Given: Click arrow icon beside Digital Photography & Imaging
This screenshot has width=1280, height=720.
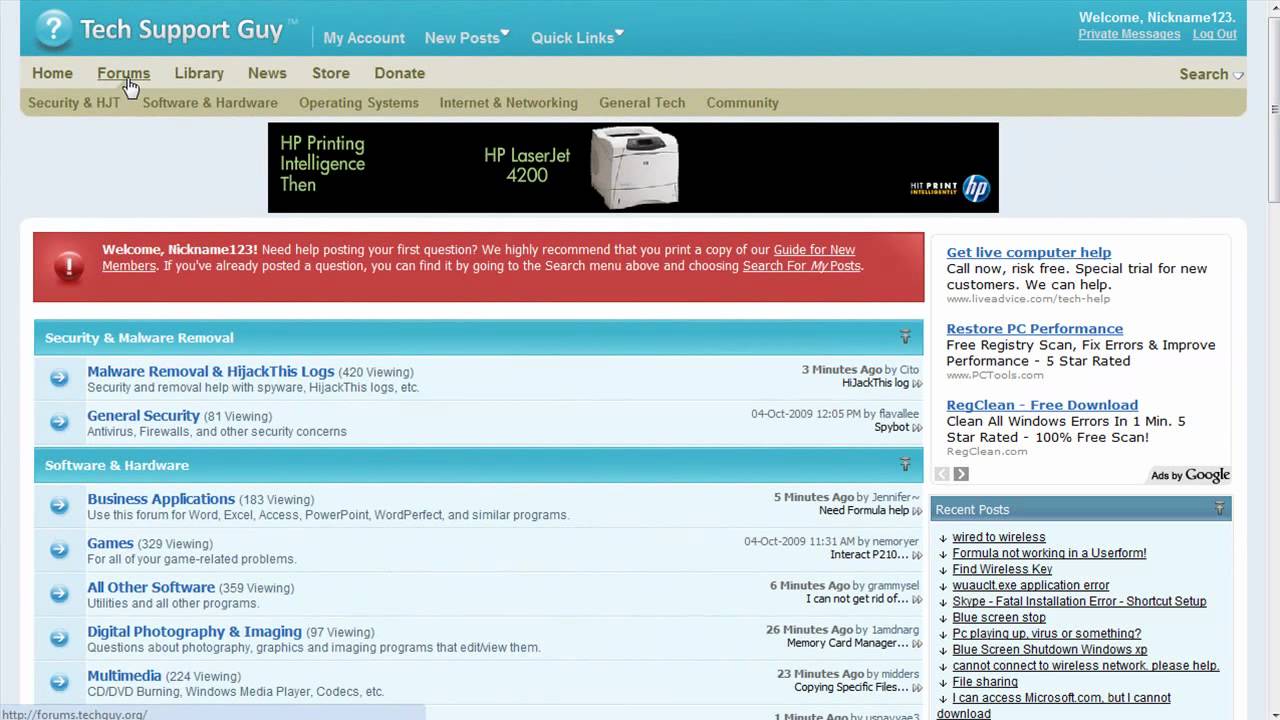Looking at the screenshot, I should pyautogui.click(x=59, y=638).
